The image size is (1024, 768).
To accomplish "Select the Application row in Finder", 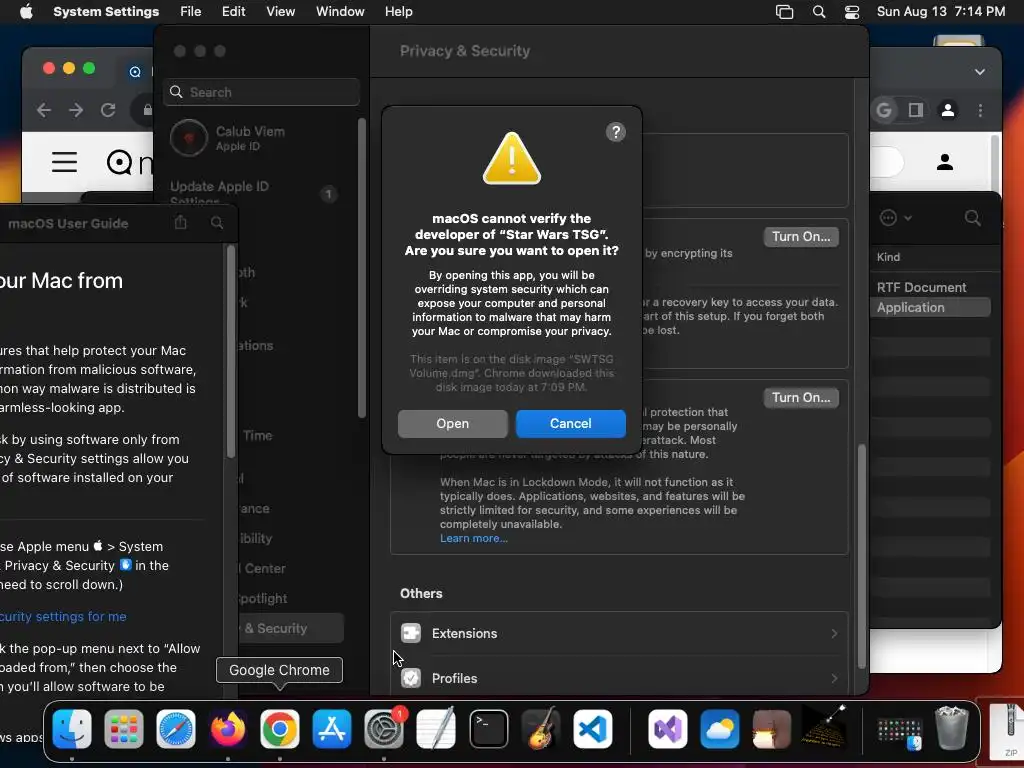I will coord(930,308).
